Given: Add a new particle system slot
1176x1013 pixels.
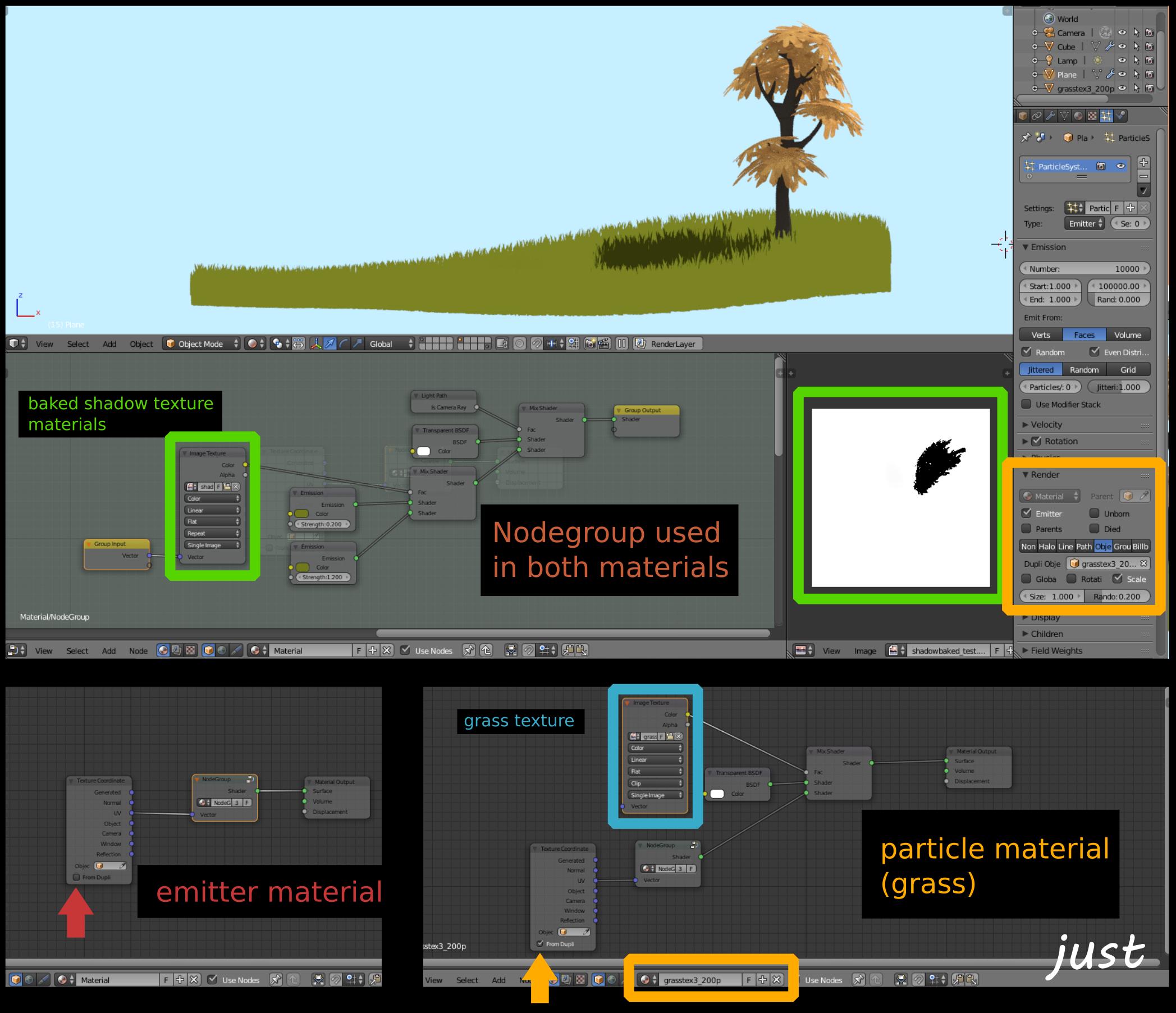Looking at the screenshot, I should pyautogui.click(x=1143, y=162).
